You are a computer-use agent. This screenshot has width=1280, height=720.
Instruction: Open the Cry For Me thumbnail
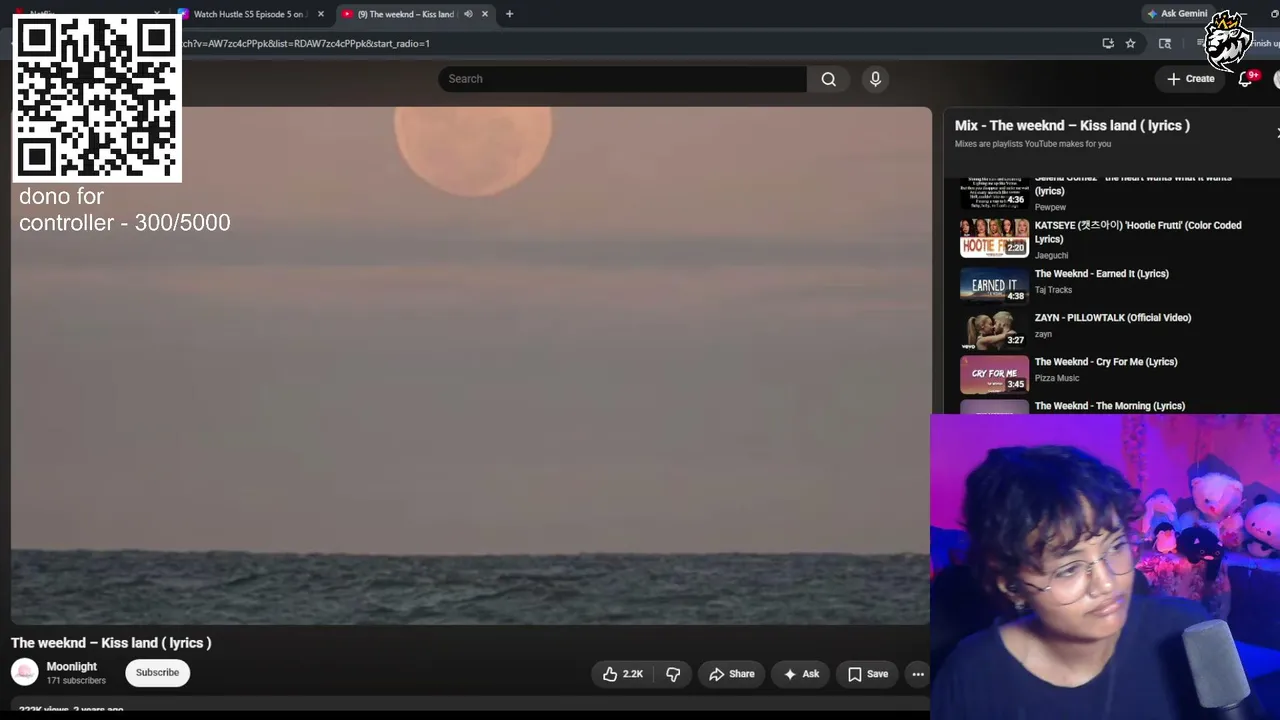(994, 373)
